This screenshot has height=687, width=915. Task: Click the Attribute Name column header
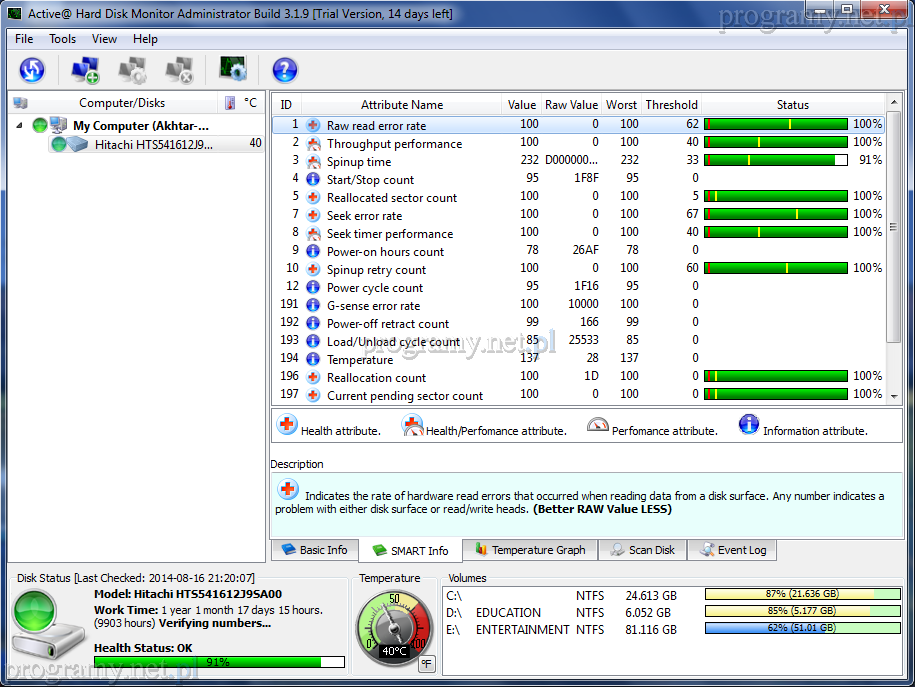(401, 104)
